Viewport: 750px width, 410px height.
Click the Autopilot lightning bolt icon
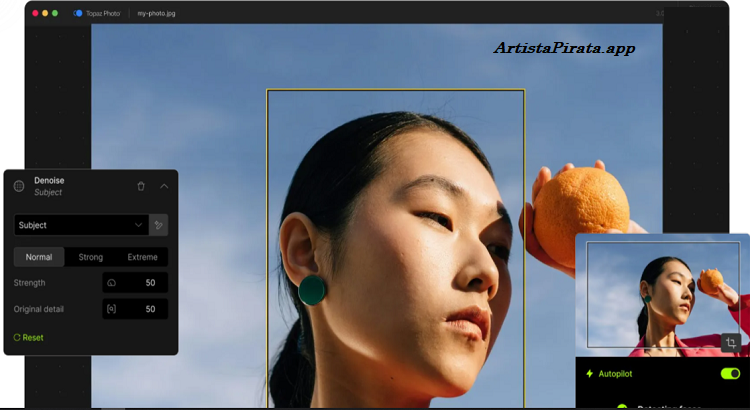point(589,373)
